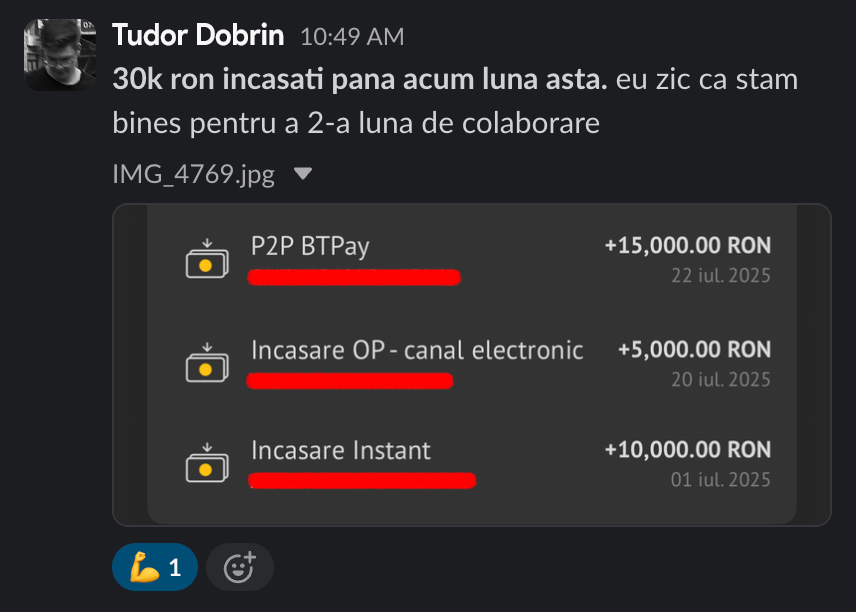Click Tudor Dobrin's profile avatar
The width and height of the screenshot is (856, 612).
coord(60,55)
